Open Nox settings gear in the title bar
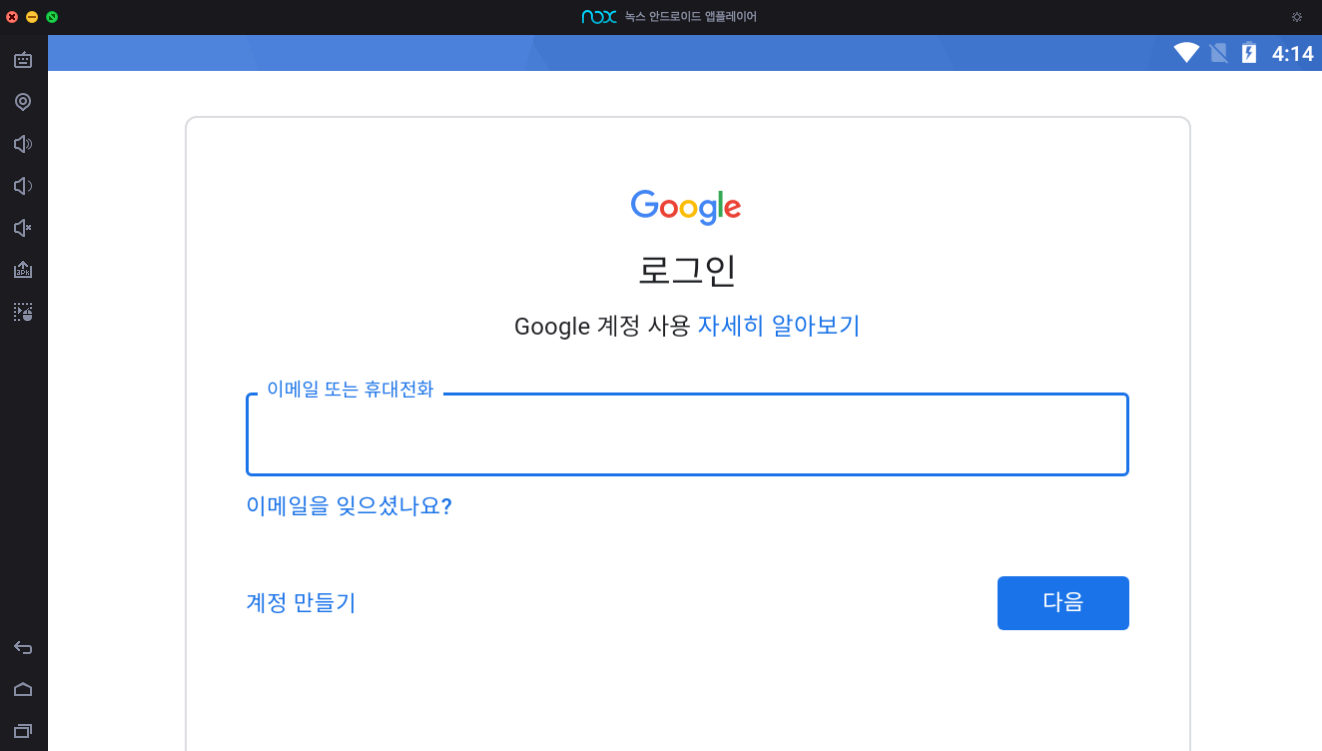Image resolution: width=1322 pixels, height=751 pixels. click(1297, 17)
